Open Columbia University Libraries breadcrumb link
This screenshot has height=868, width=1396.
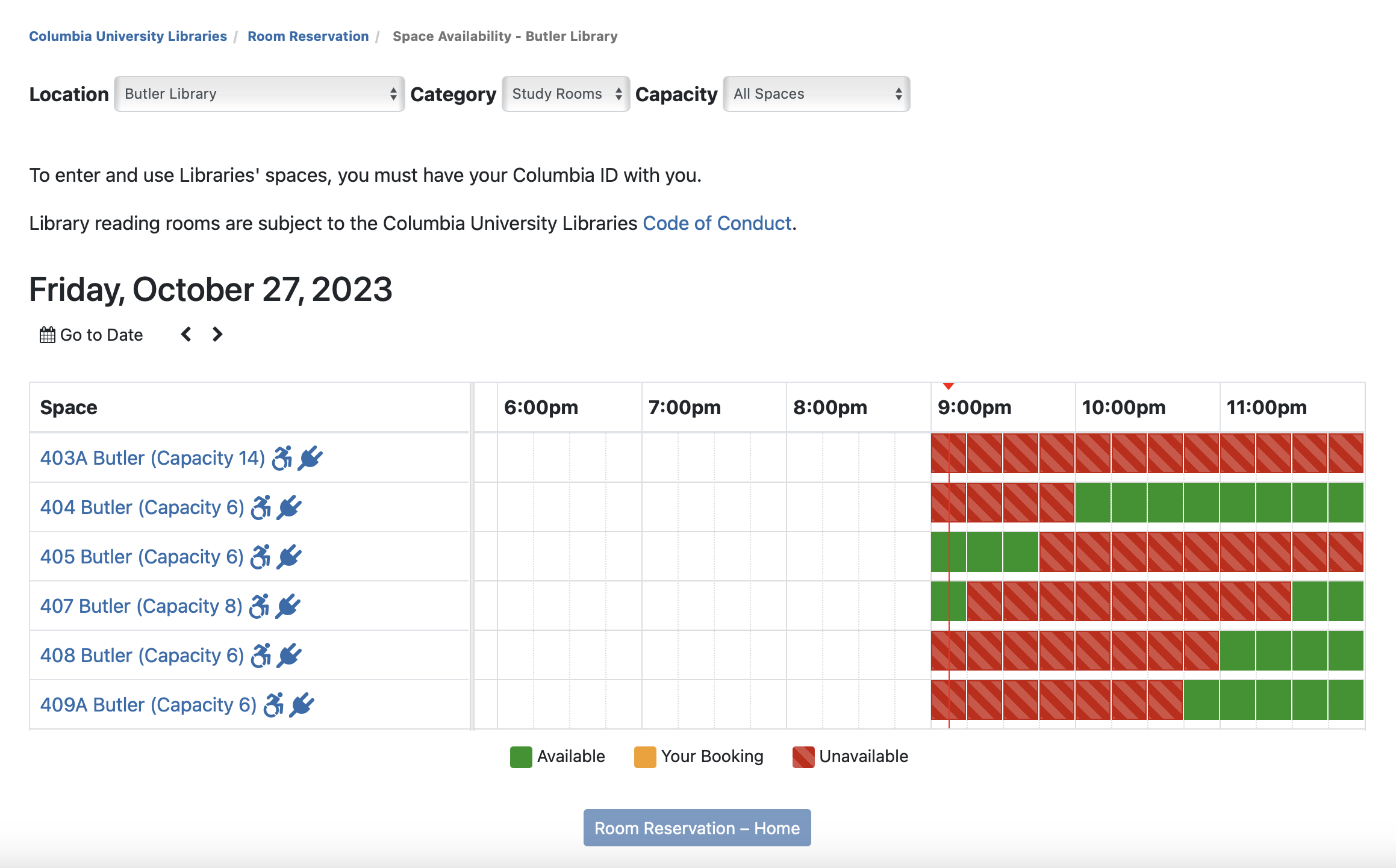click(128, 36)
